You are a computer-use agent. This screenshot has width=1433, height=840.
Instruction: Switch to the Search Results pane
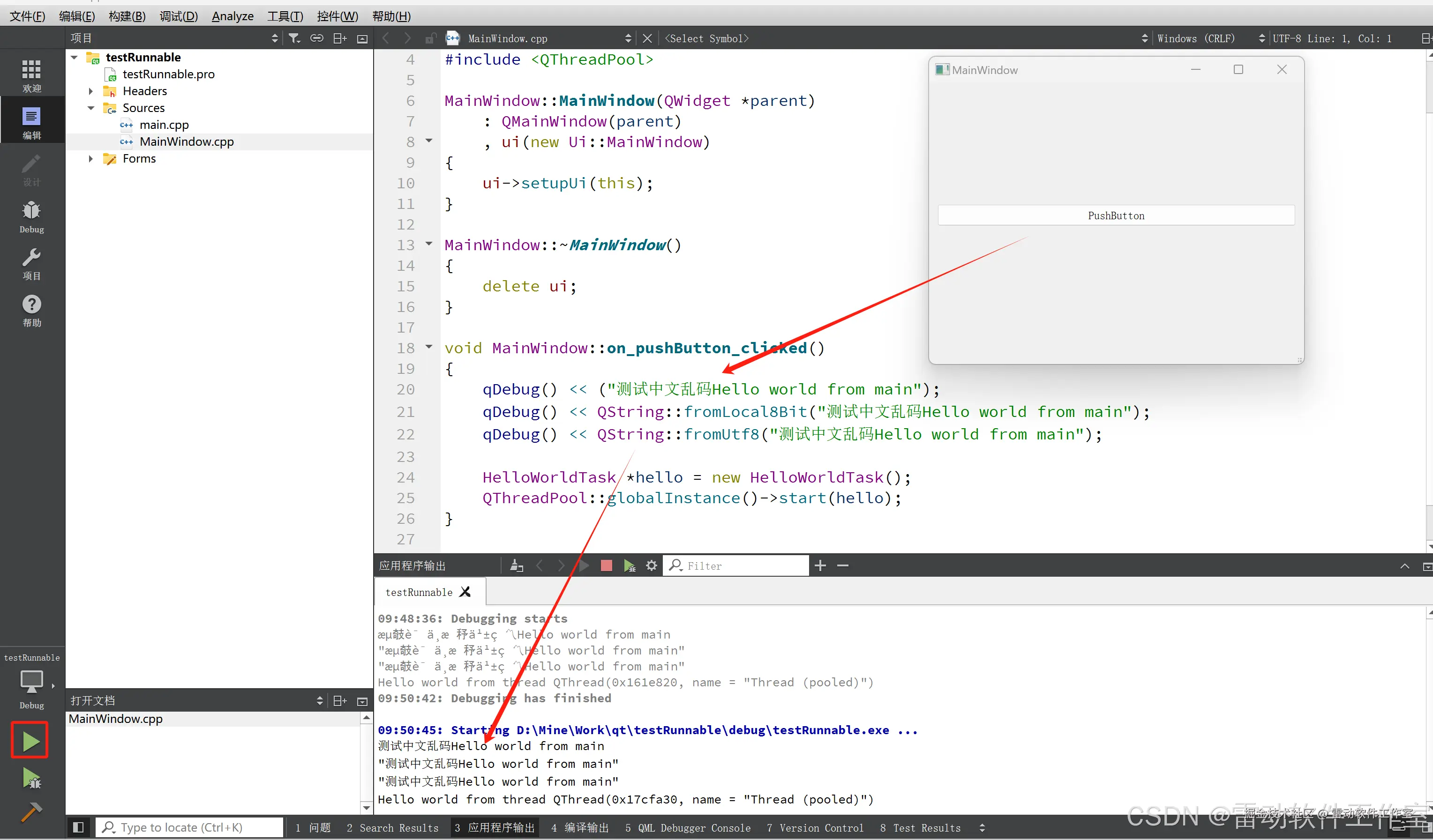click(x=392, y=827)
